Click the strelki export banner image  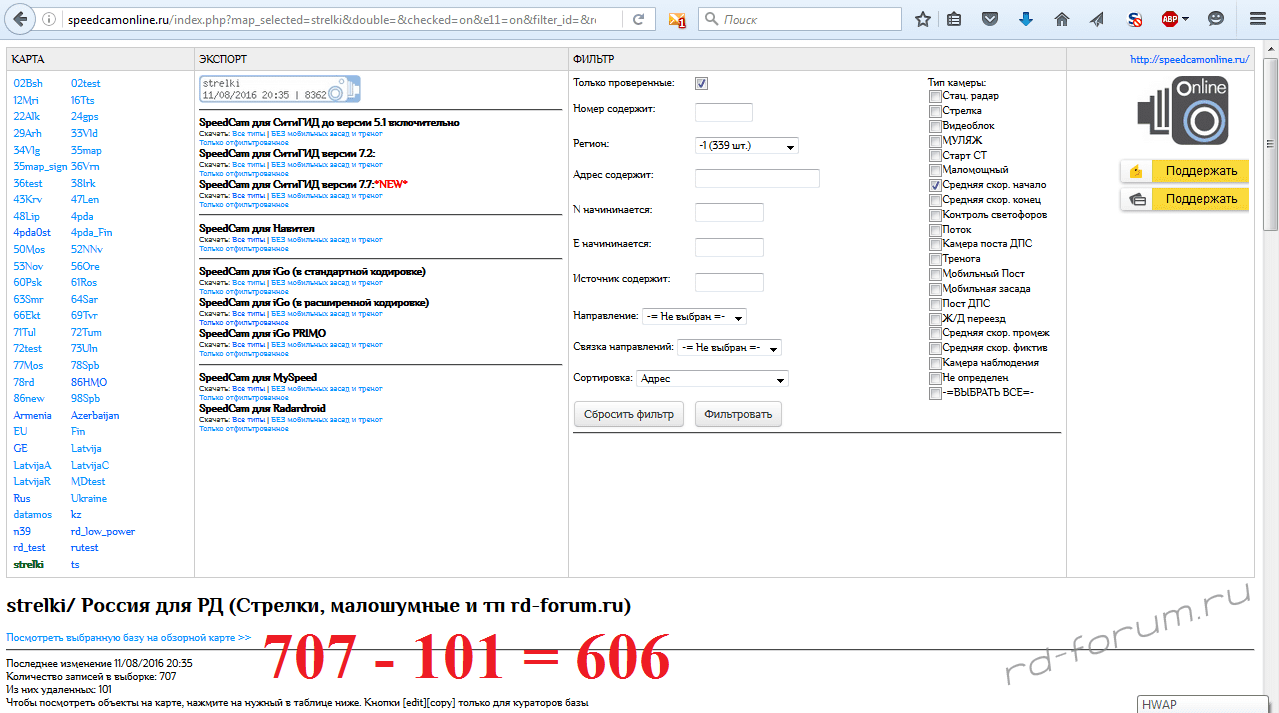pos(279,90)
